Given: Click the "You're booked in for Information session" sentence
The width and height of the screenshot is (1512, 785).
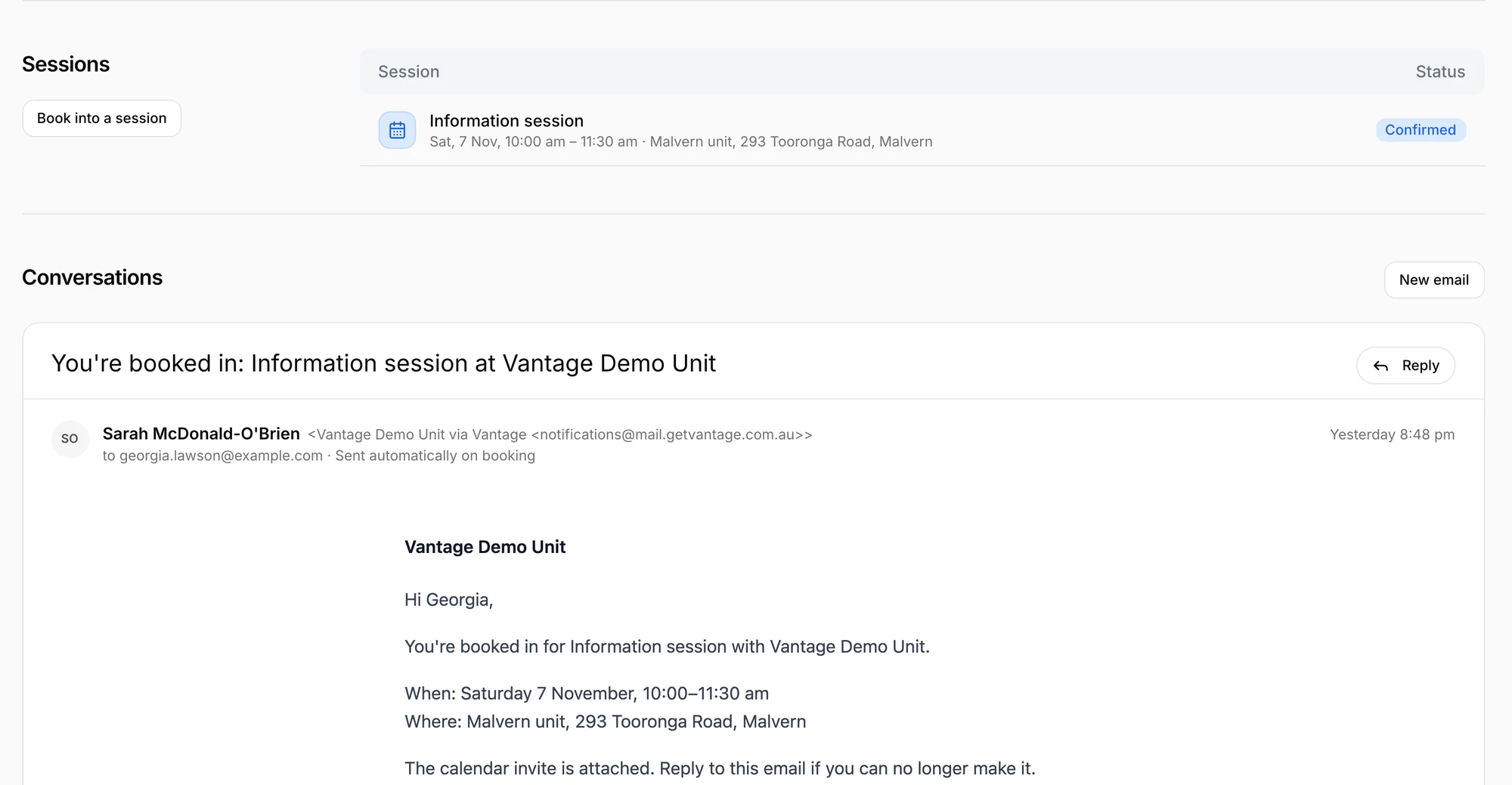Looking at the screenshot, I should click(667, 647).
